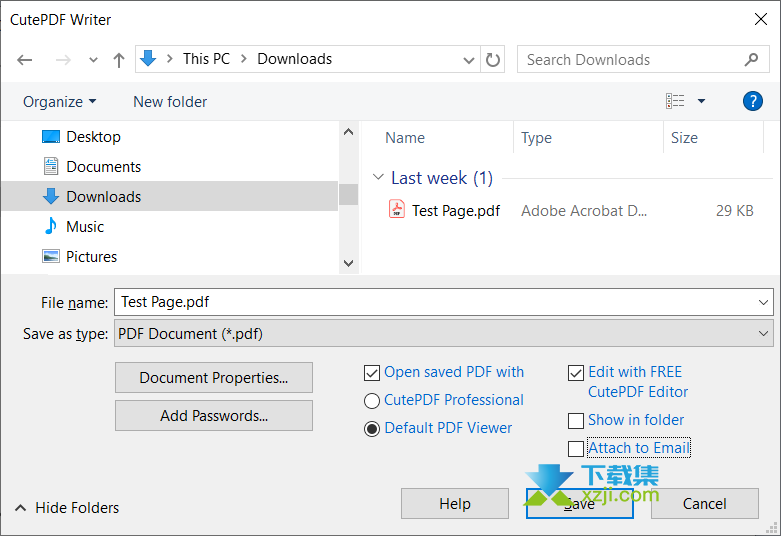
Task: Change the view layout icon
Action: click(675, 101)
